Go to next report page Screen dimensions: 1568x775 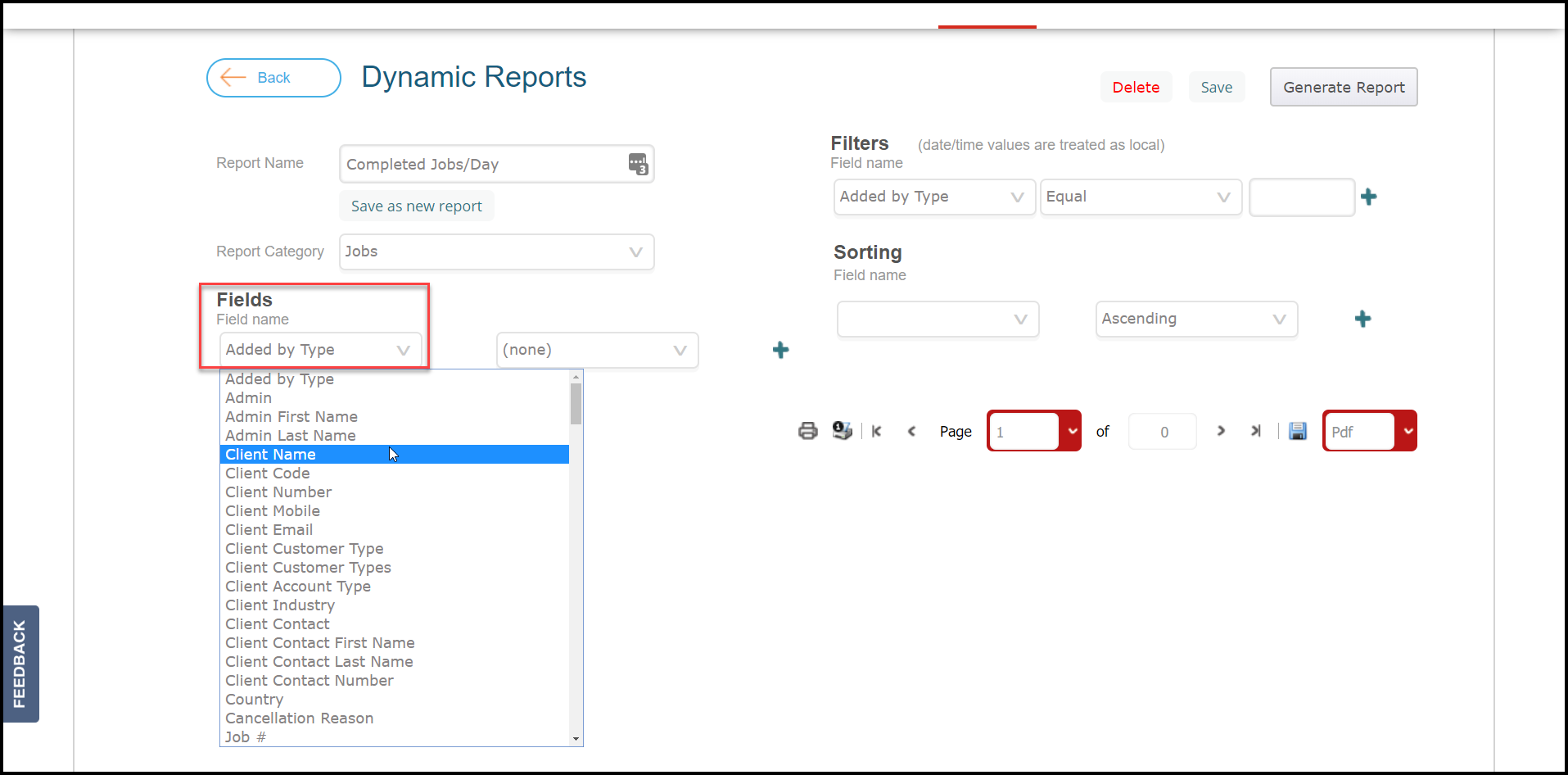(1221, 431)
